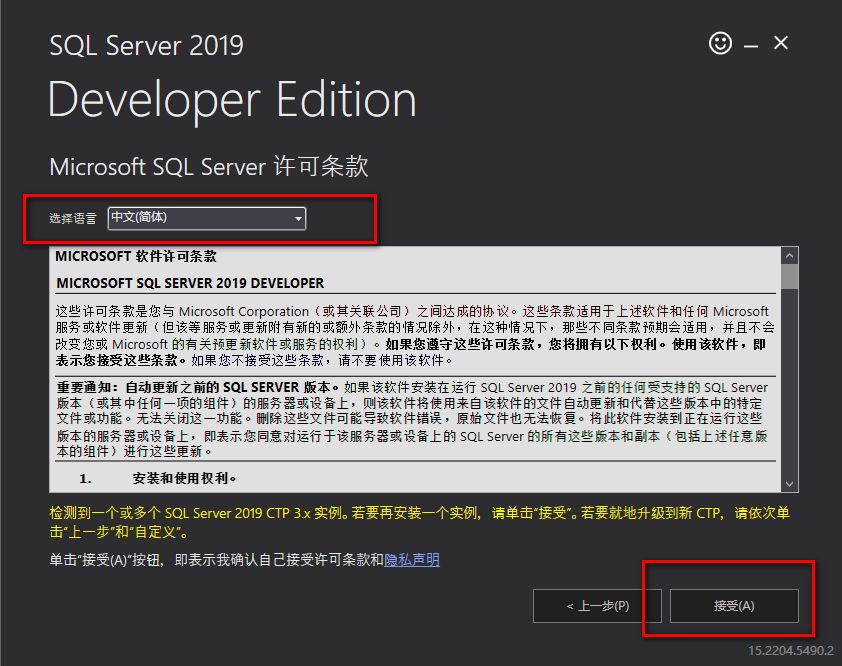This screenshot has height=666, width=842.
Task: Close the SQL Server 2019 installer
Action: 781,43
